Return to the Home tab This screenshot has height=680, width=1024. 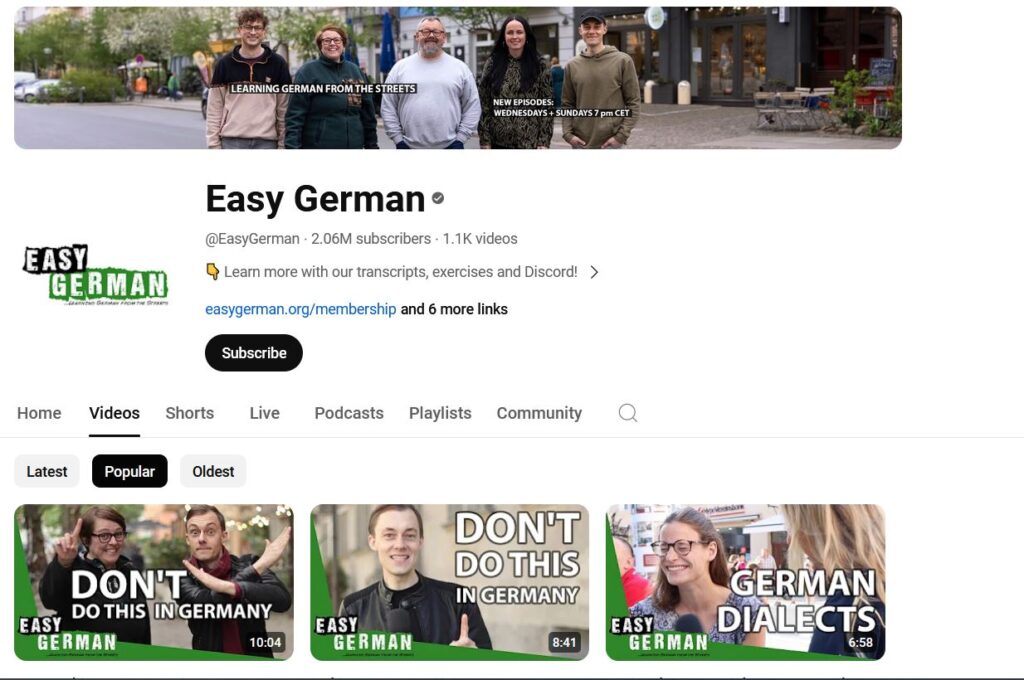[x=39, y=412]
